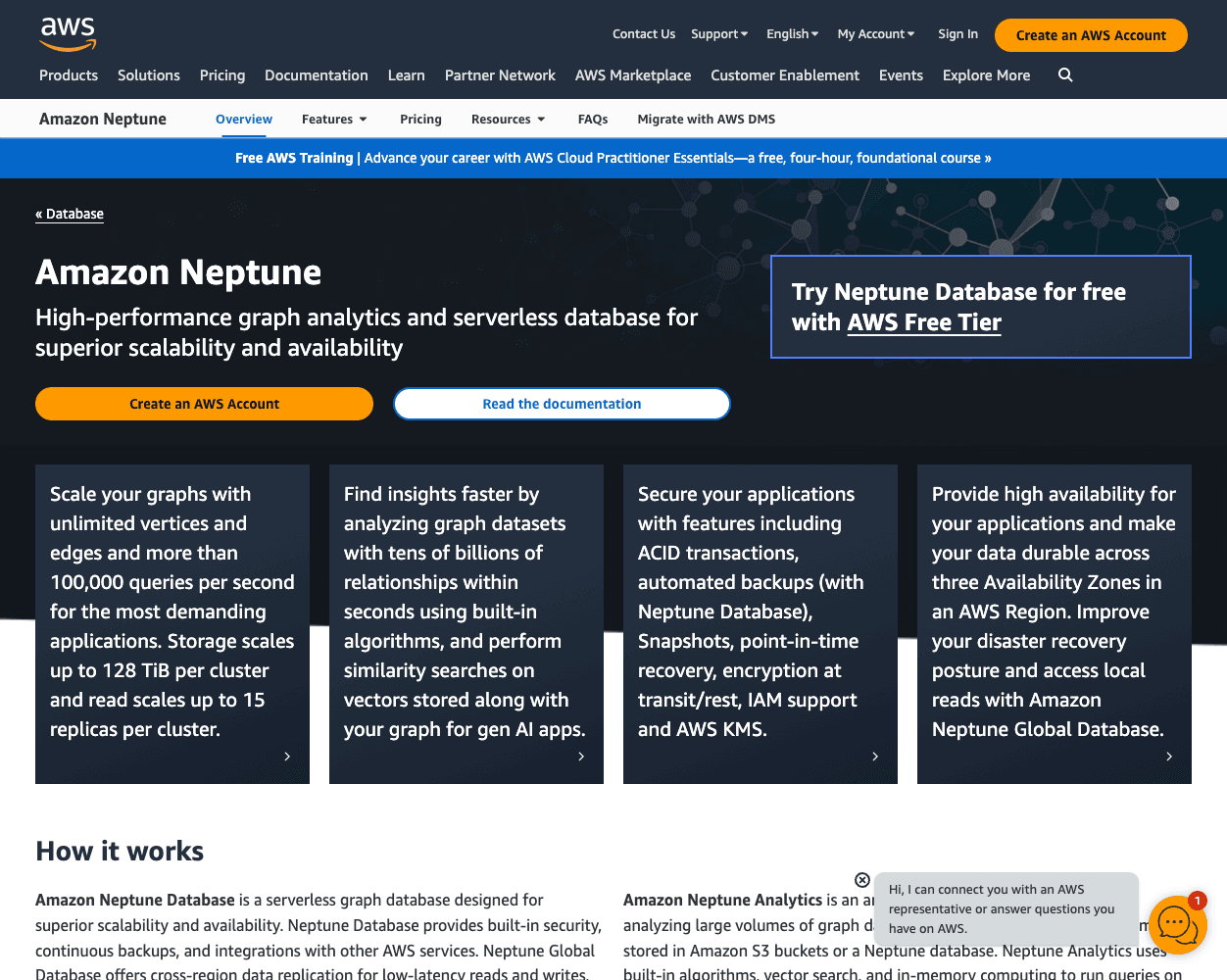
Task: Click Contact Us link
Action: (x=644, y=34)
